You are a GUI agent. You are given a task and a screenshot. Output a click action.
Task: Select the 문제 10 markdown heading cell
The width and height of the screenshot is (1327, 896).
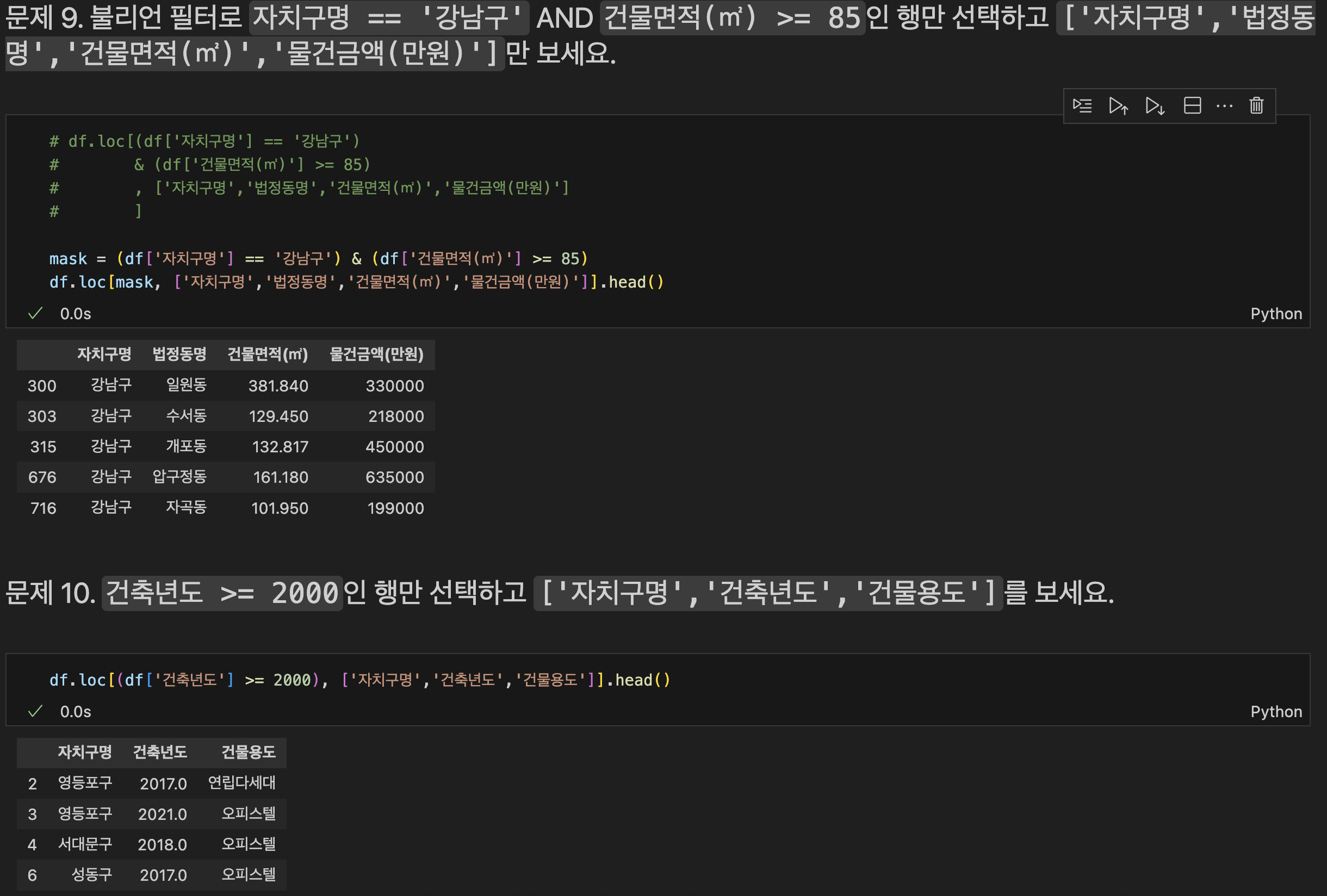[559, 593]
